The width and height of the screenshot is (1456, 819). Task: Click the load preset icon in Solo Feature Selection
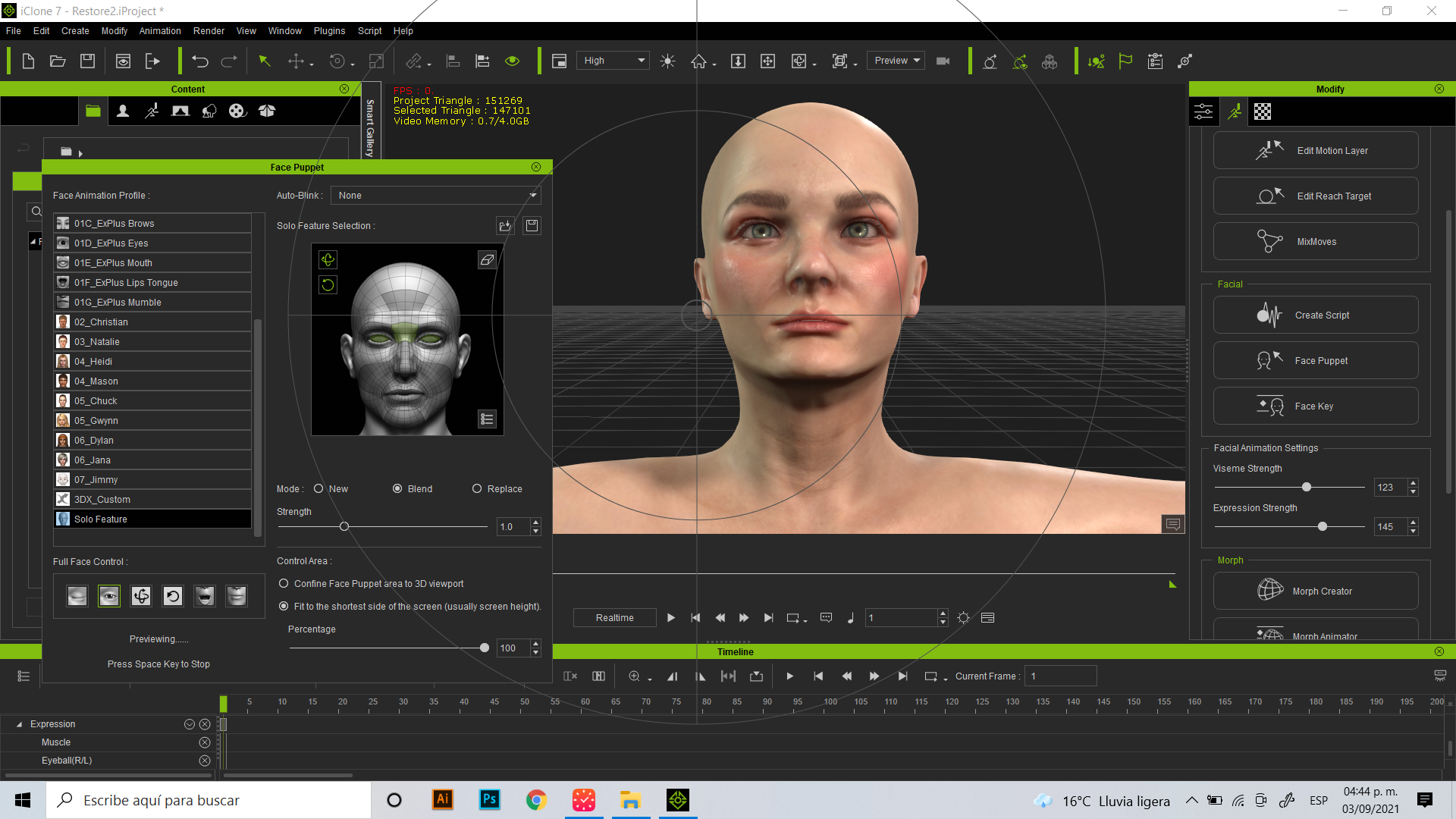pyautogui.click(x=505, y=226)
